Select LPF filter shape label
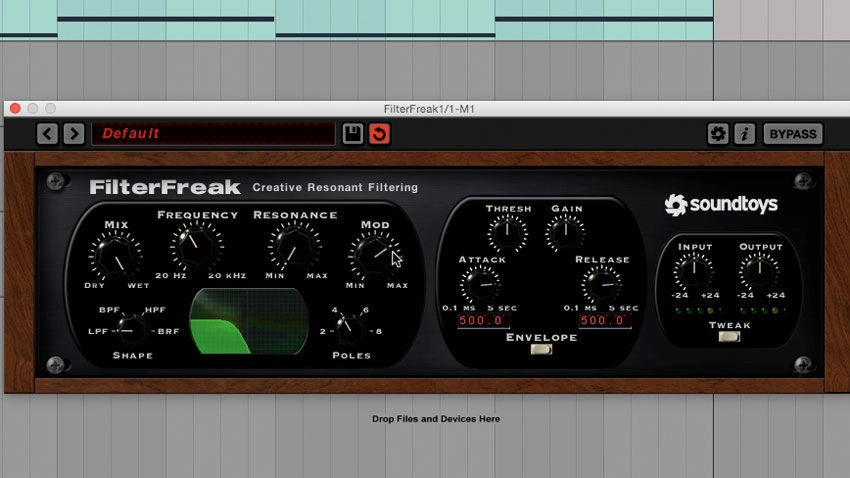Viewport: 850px width, 478px height. point(98,331)
